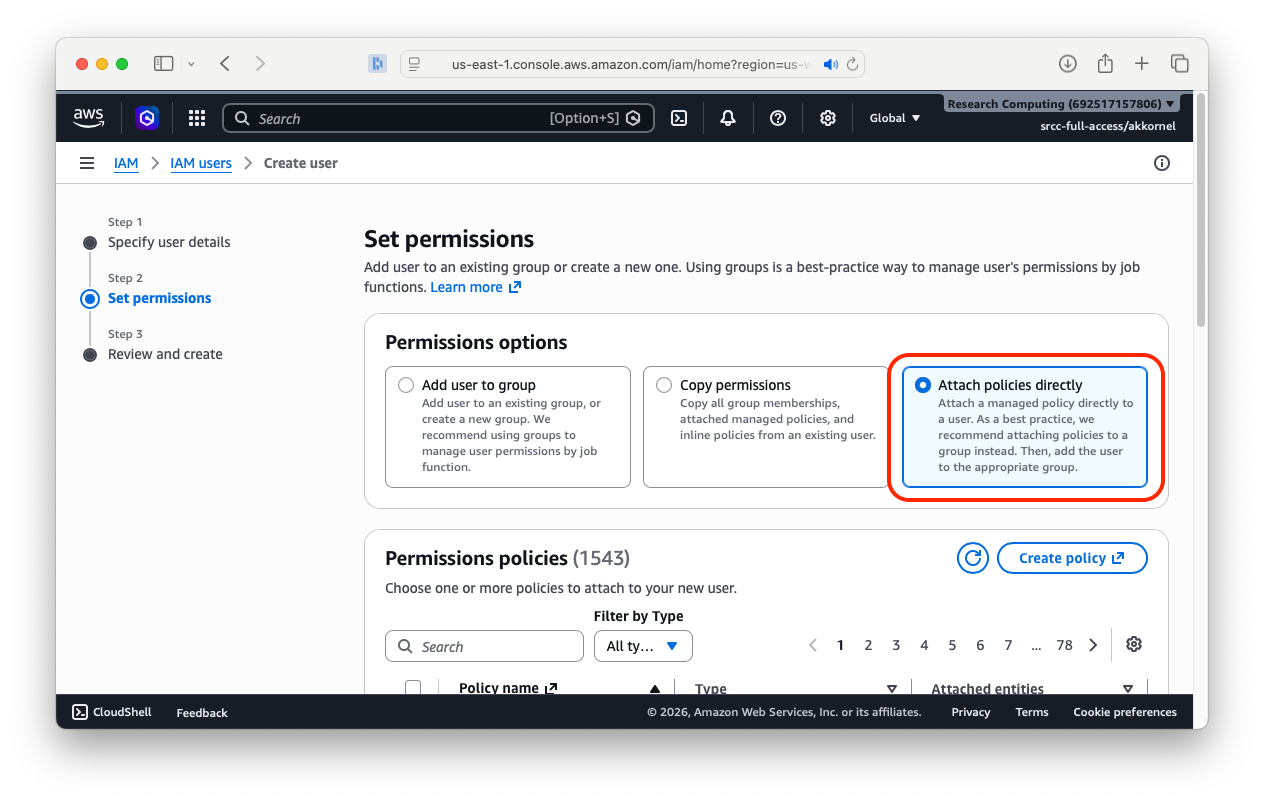1264x803 pixels.
Task: Click the Policy name column header
Action: coord(508,689)
